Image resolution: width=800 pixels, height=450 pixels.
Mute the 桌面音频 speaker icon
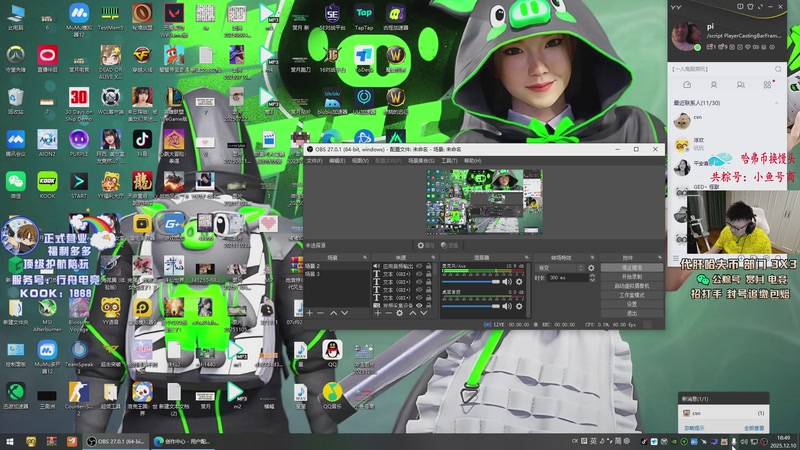click(507, 306)
